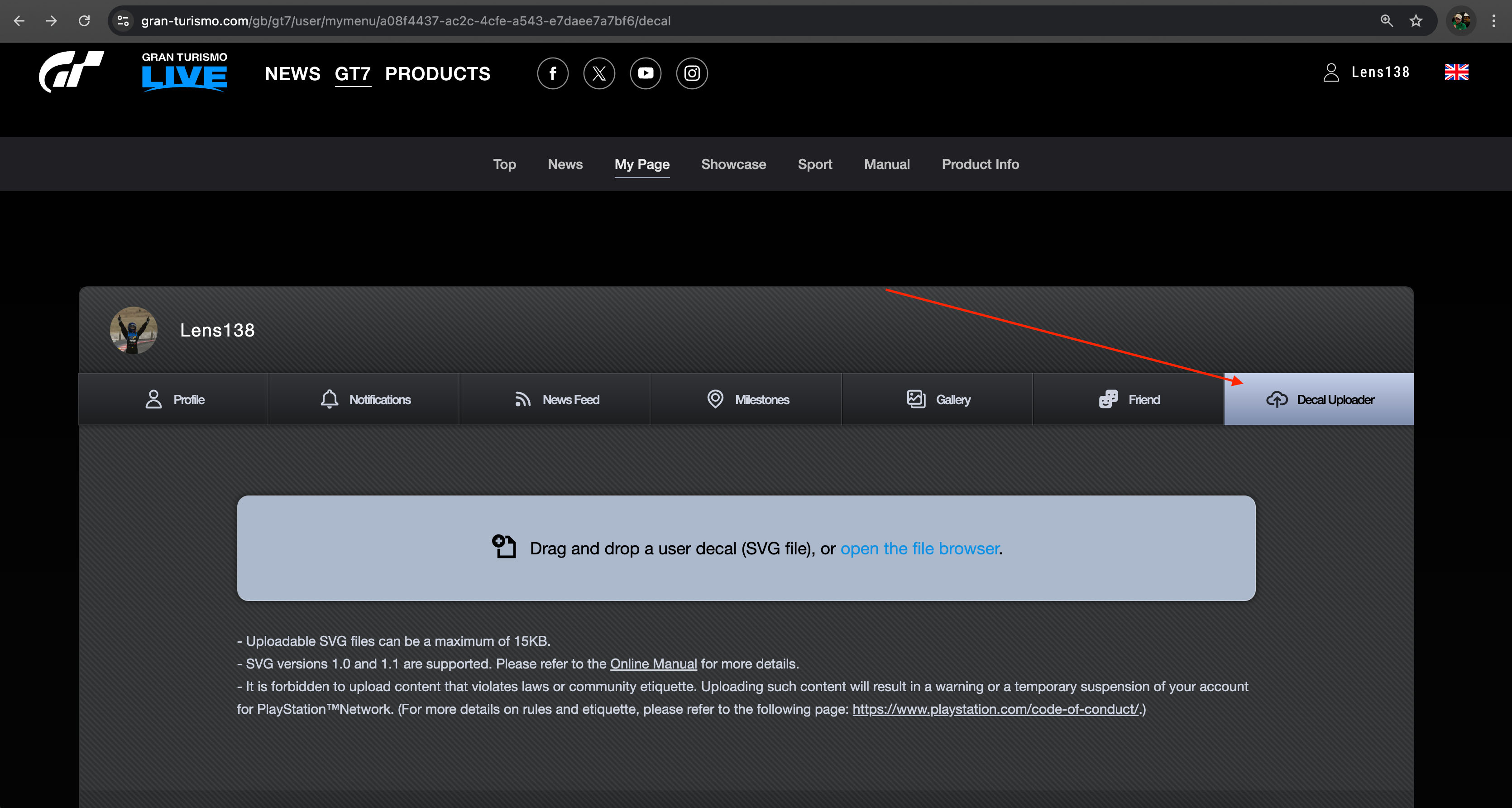Open the Manual nav item

pos(887,164)
